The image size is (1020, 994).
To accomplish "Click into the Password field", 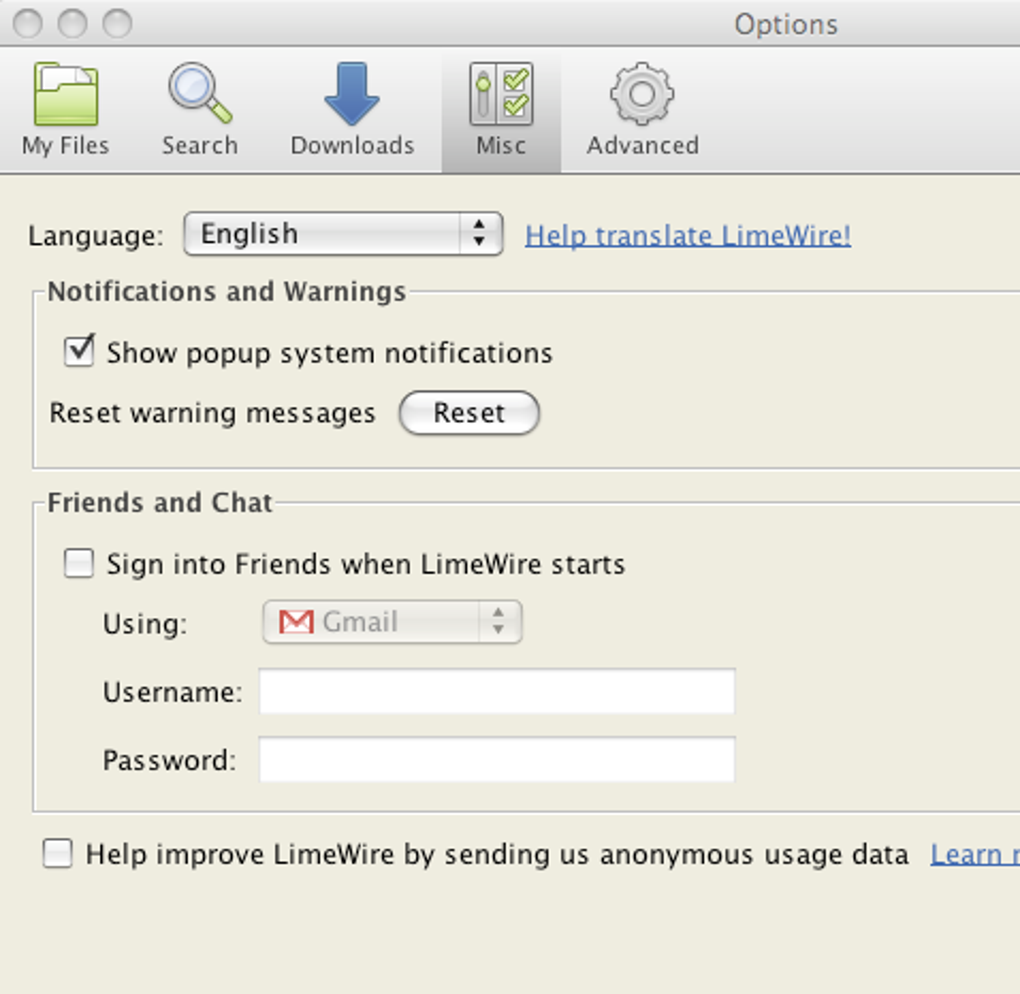I will tap(497, 760).
